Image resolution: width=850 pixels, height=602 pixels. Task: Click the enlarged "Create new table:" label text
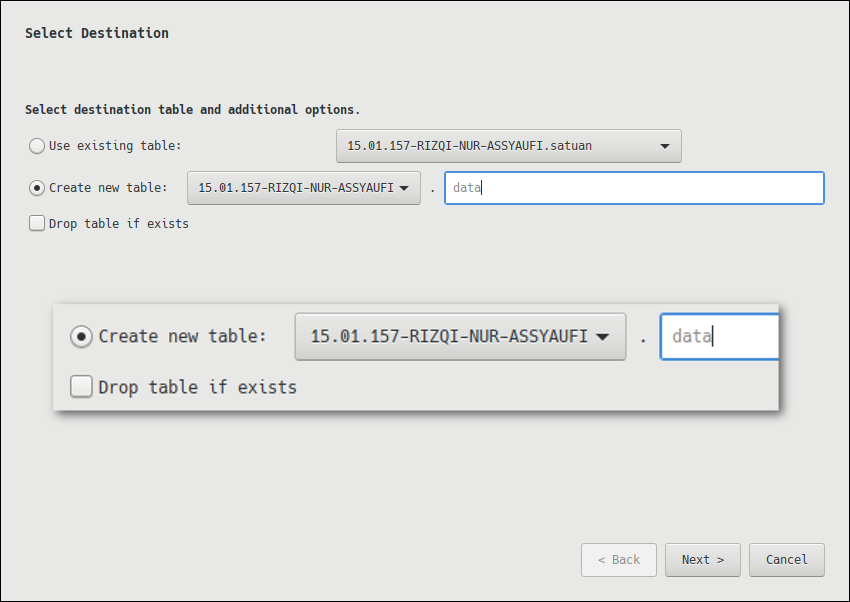[x=182, y=337]
